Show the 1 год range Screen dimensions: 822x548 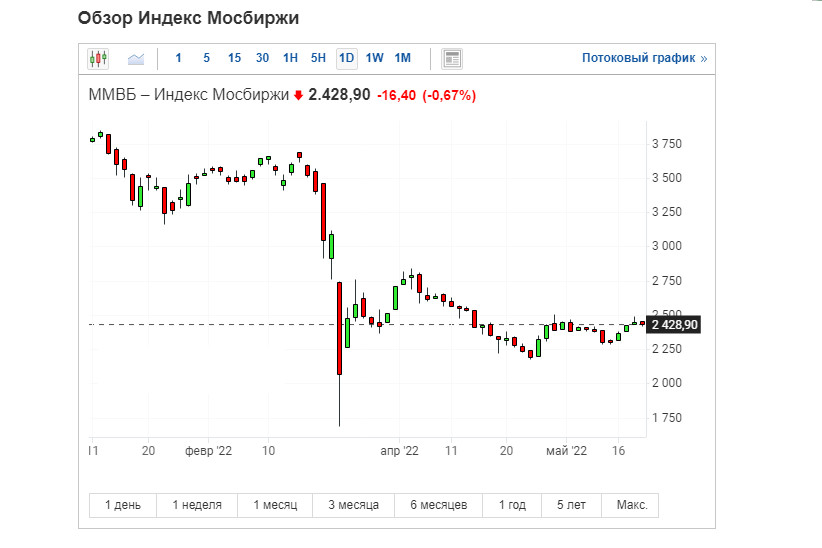click(x=512, y=505)
